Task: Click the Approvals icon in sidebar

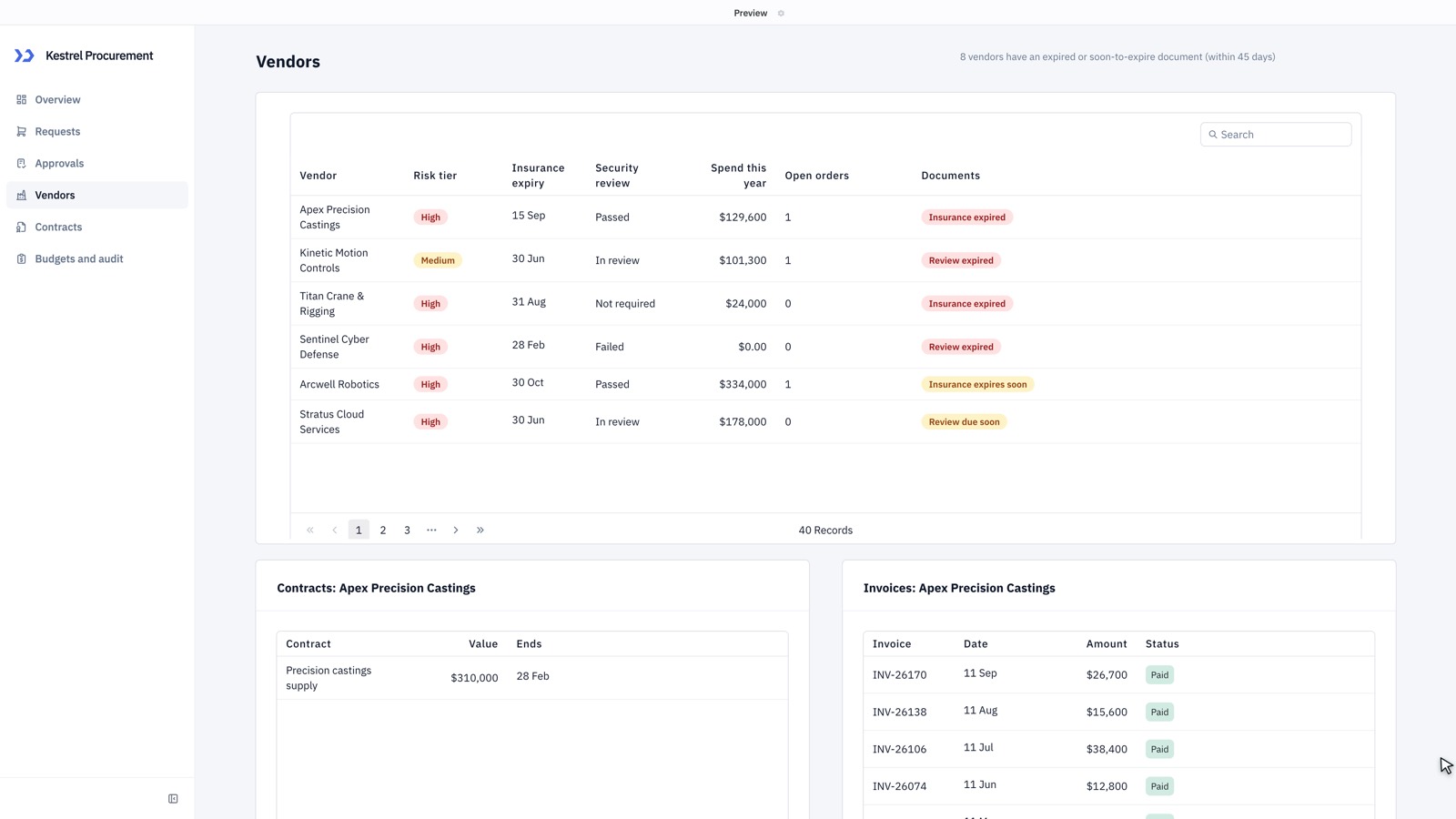Action: tap(21, 164)
